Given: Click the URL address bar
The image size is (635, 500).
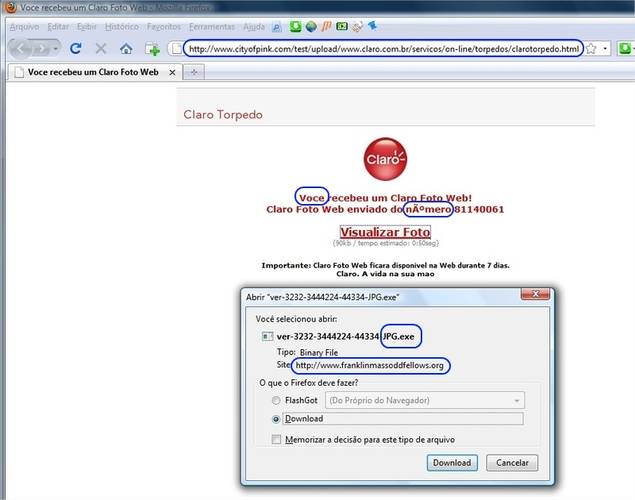Looking at the screenshot, I should tap(383, 49).
